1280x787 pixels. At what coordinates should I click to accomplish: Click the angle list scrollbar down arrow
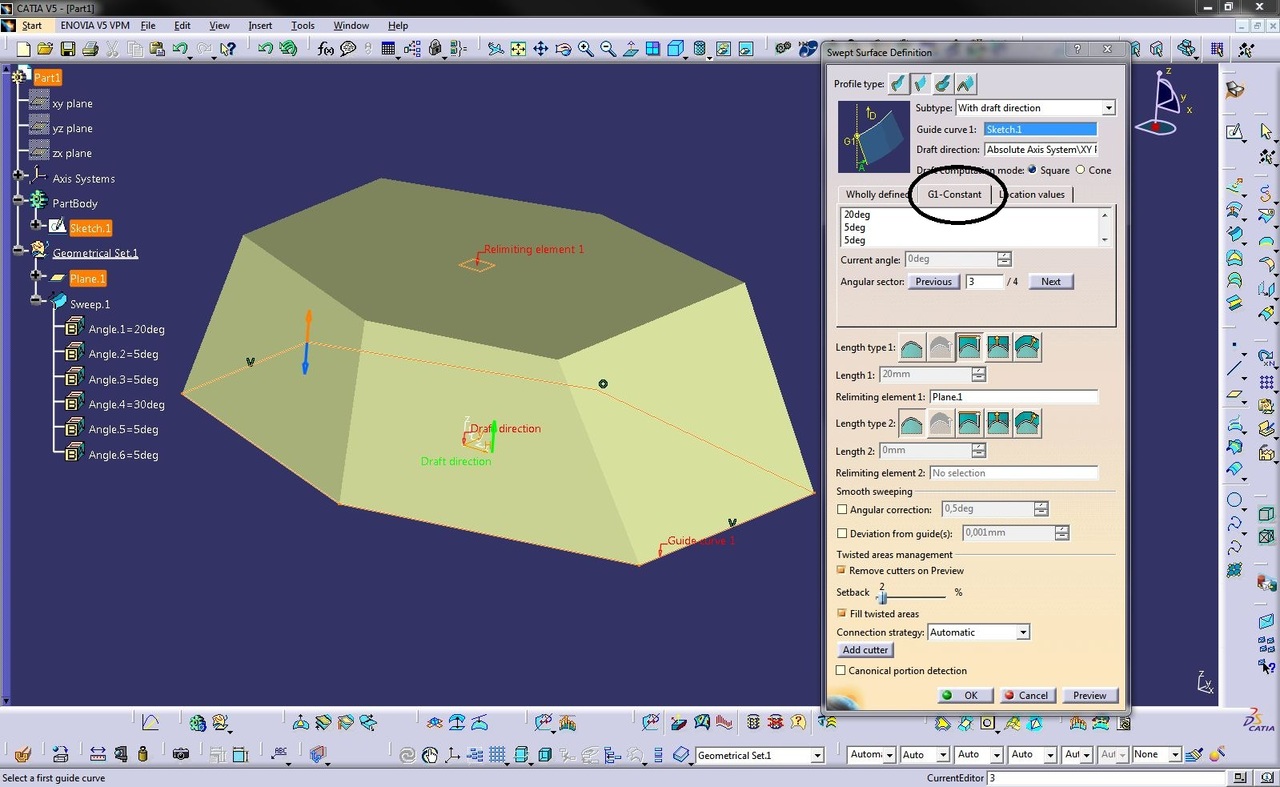pos(1105,240)
